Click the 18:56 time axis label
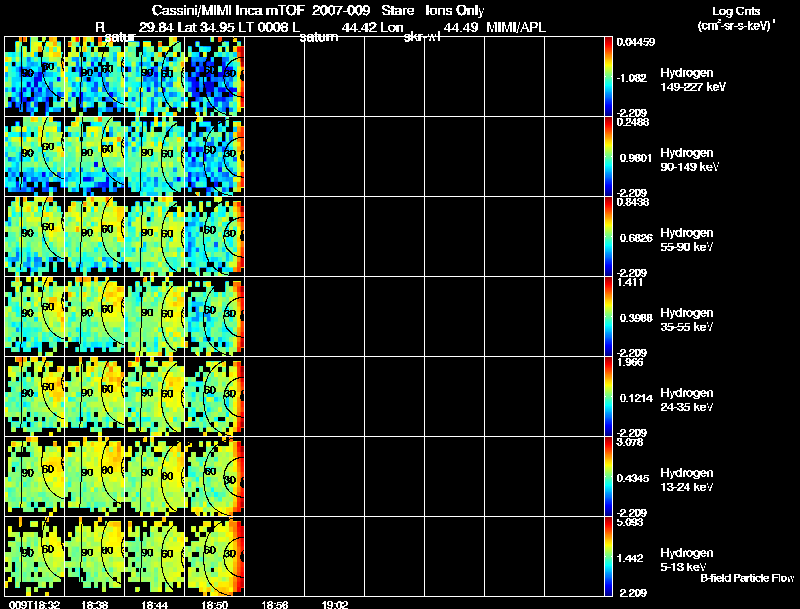800x609 pixels. point(274,603)
